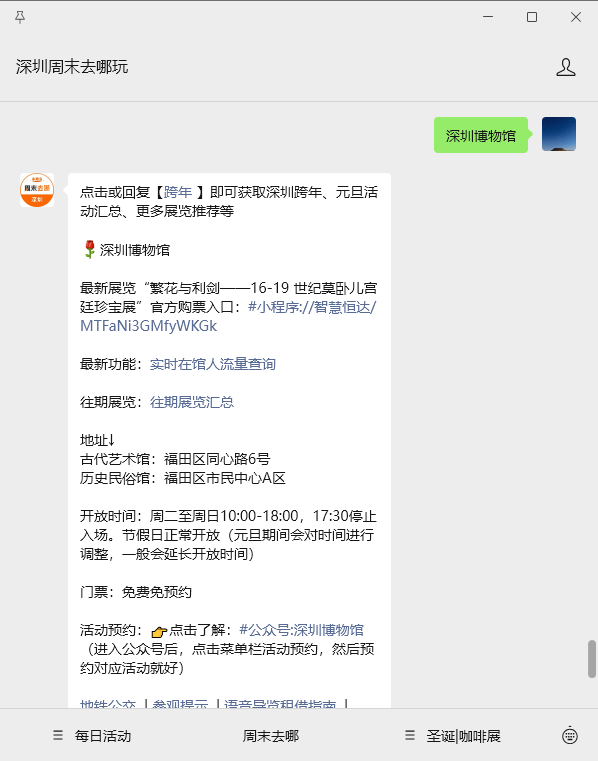Image resolution: width=598 pixels, height=761 pixels.
Task: Open 往期展览汇总 link
Action: click(192, 402)
